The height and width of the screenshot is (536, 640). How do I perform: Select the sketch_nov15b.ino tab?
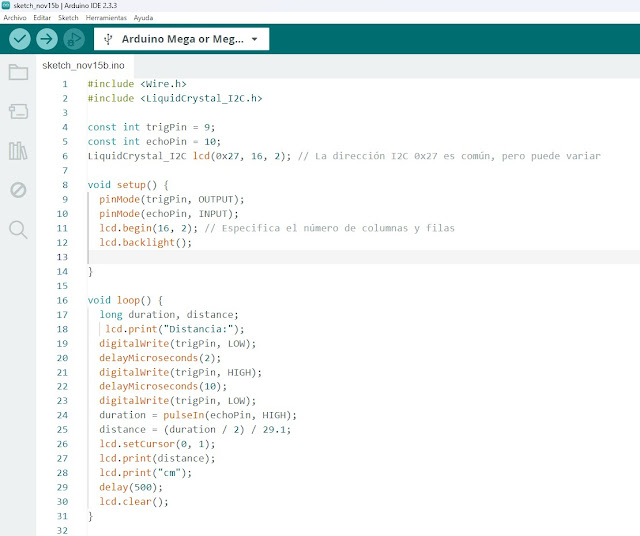[x=83, y=65]
